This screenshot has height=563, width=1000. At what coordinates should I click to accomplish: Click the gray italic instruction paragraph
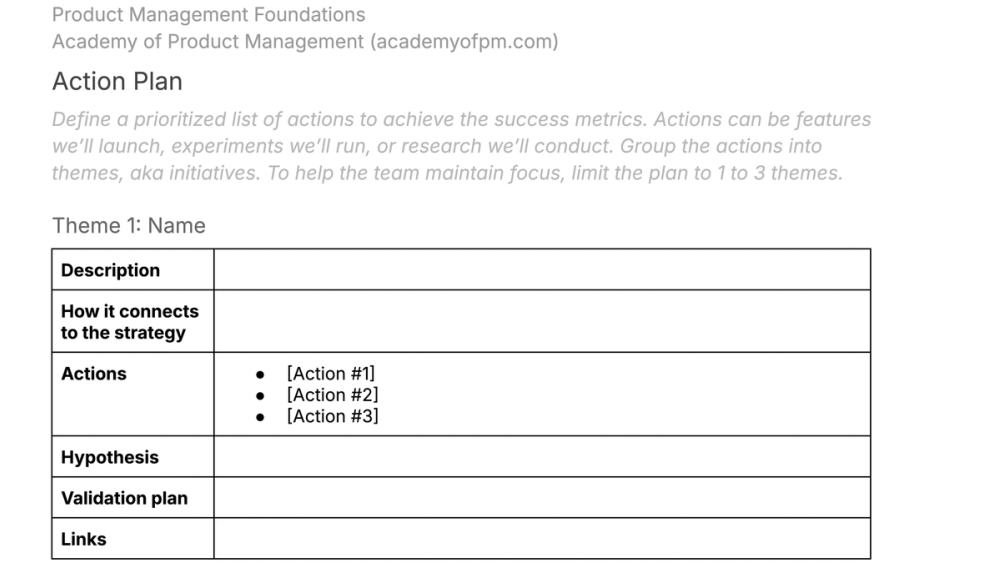[x=460, y=146]
